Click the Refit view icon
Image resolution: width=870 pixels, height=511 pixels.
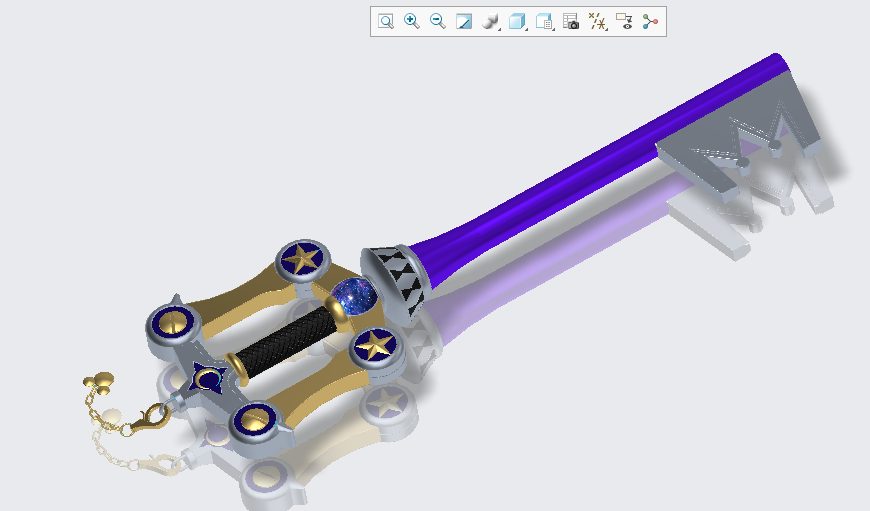pyautogui.click(x=386, y=22)
